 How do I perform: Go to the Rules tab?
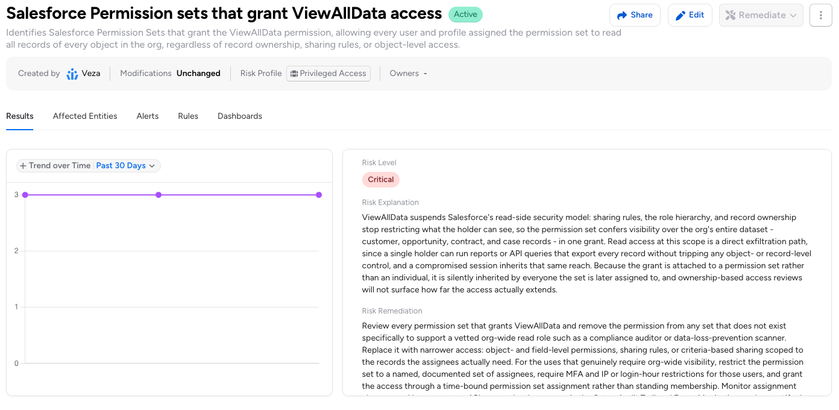click(188, 116)
